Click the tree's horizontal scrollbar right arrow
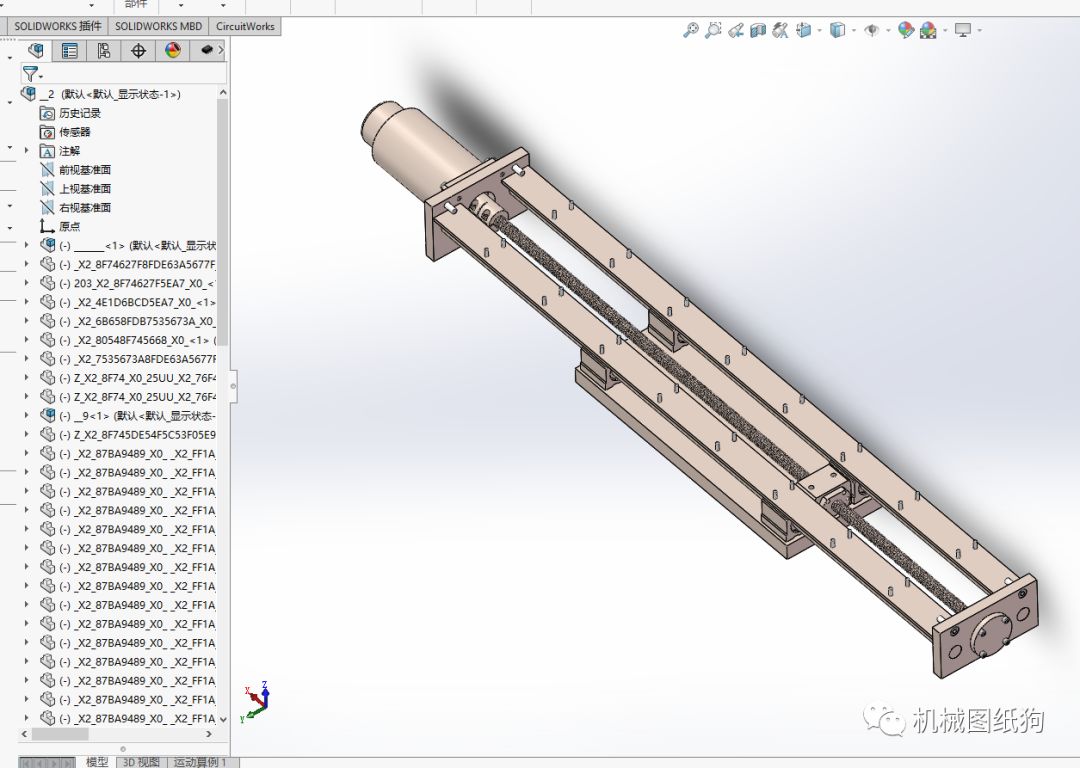1080x768 pixels. [209, 734]
